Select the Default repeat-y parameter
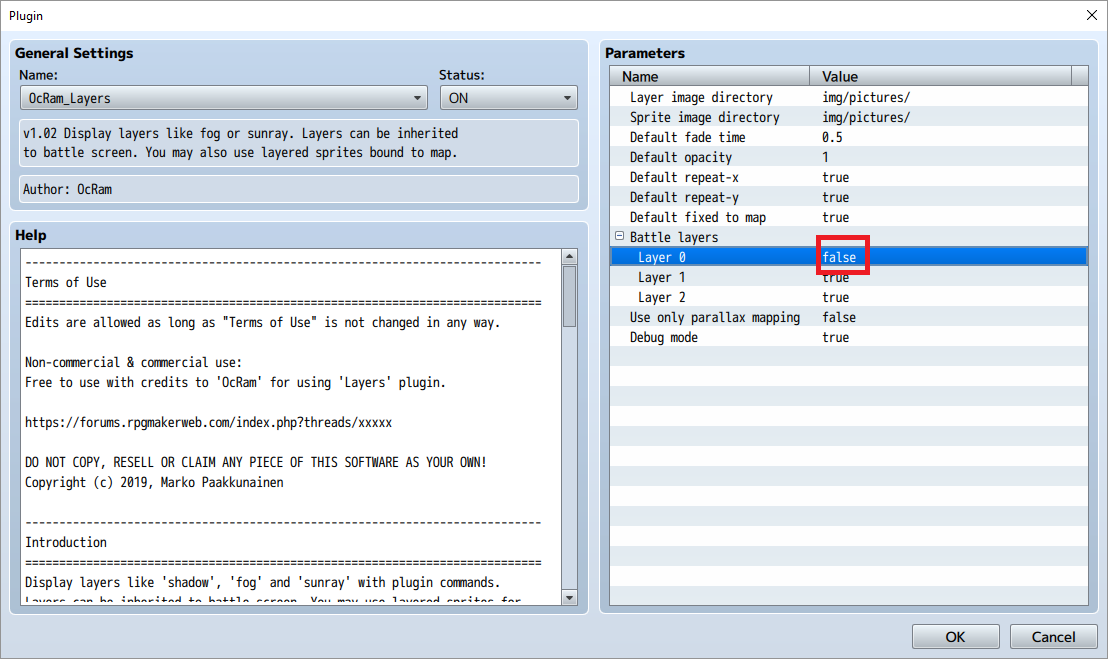The width and height of the screenshot is (1108, 659). tap(849, 197)
